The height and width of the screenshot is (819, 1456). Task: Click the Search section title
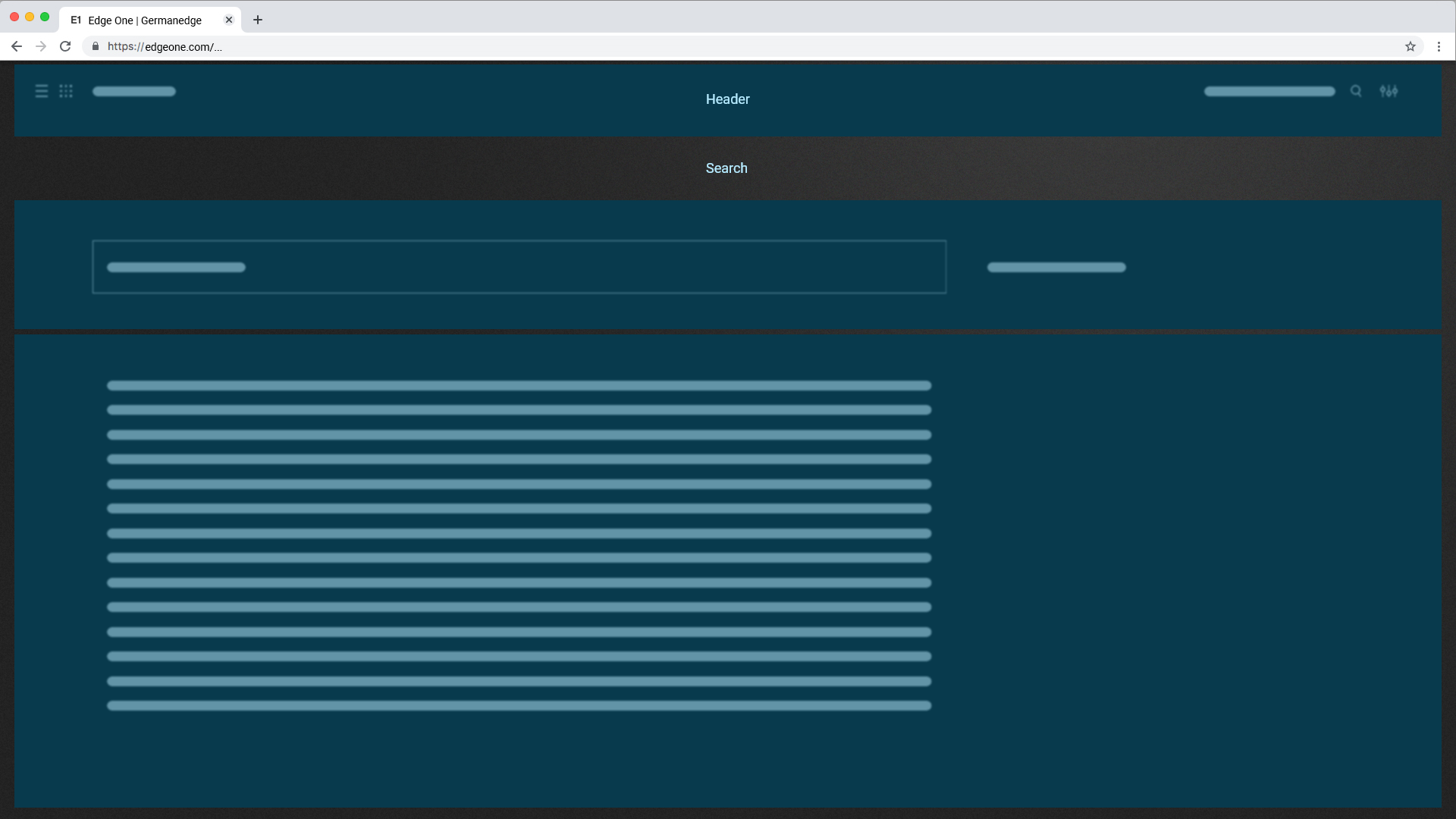click(726, 168)
